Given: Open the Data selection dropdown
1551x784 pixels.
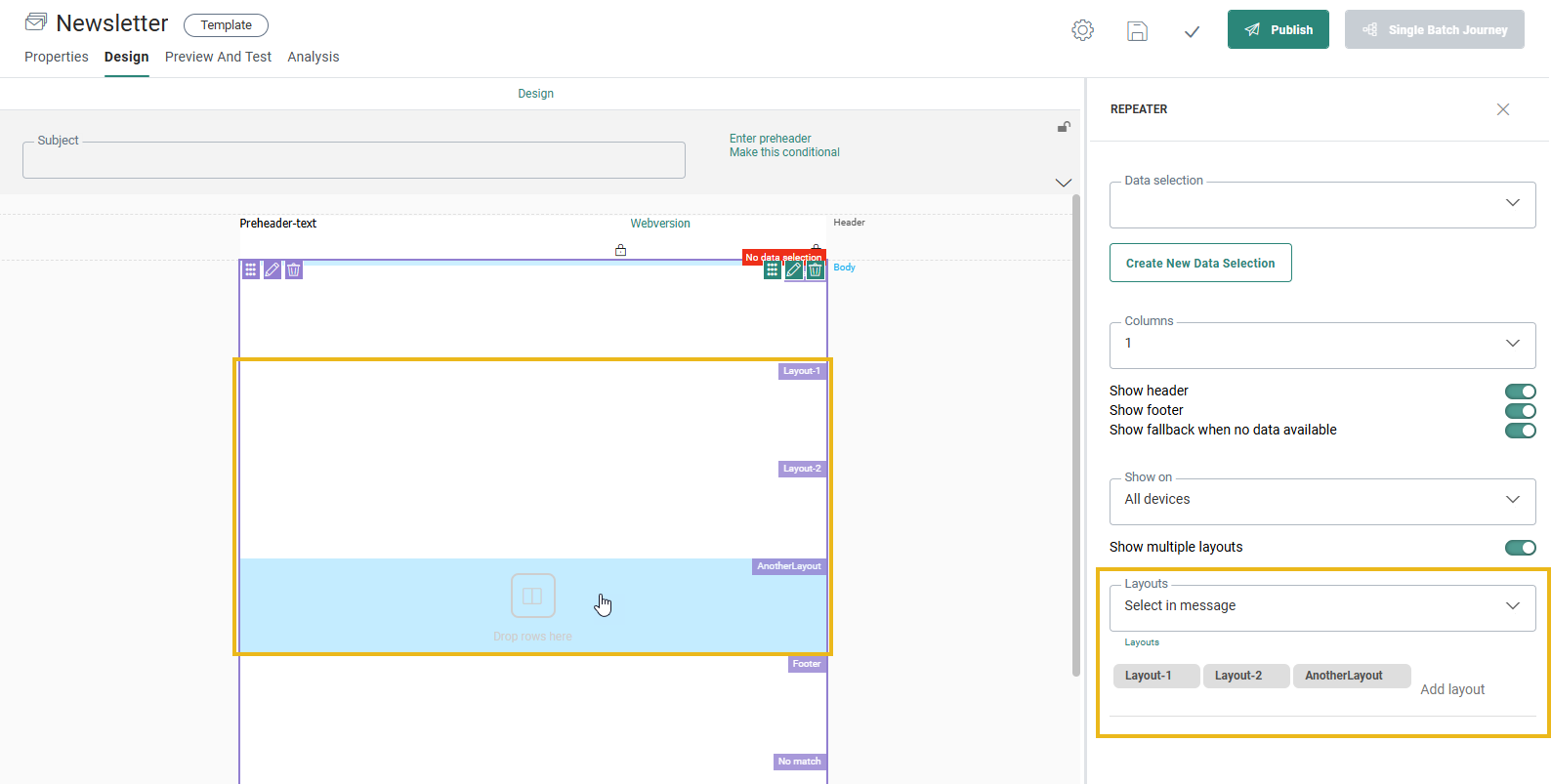Looking at the screenshot, I should click(x=1321, y=204).
